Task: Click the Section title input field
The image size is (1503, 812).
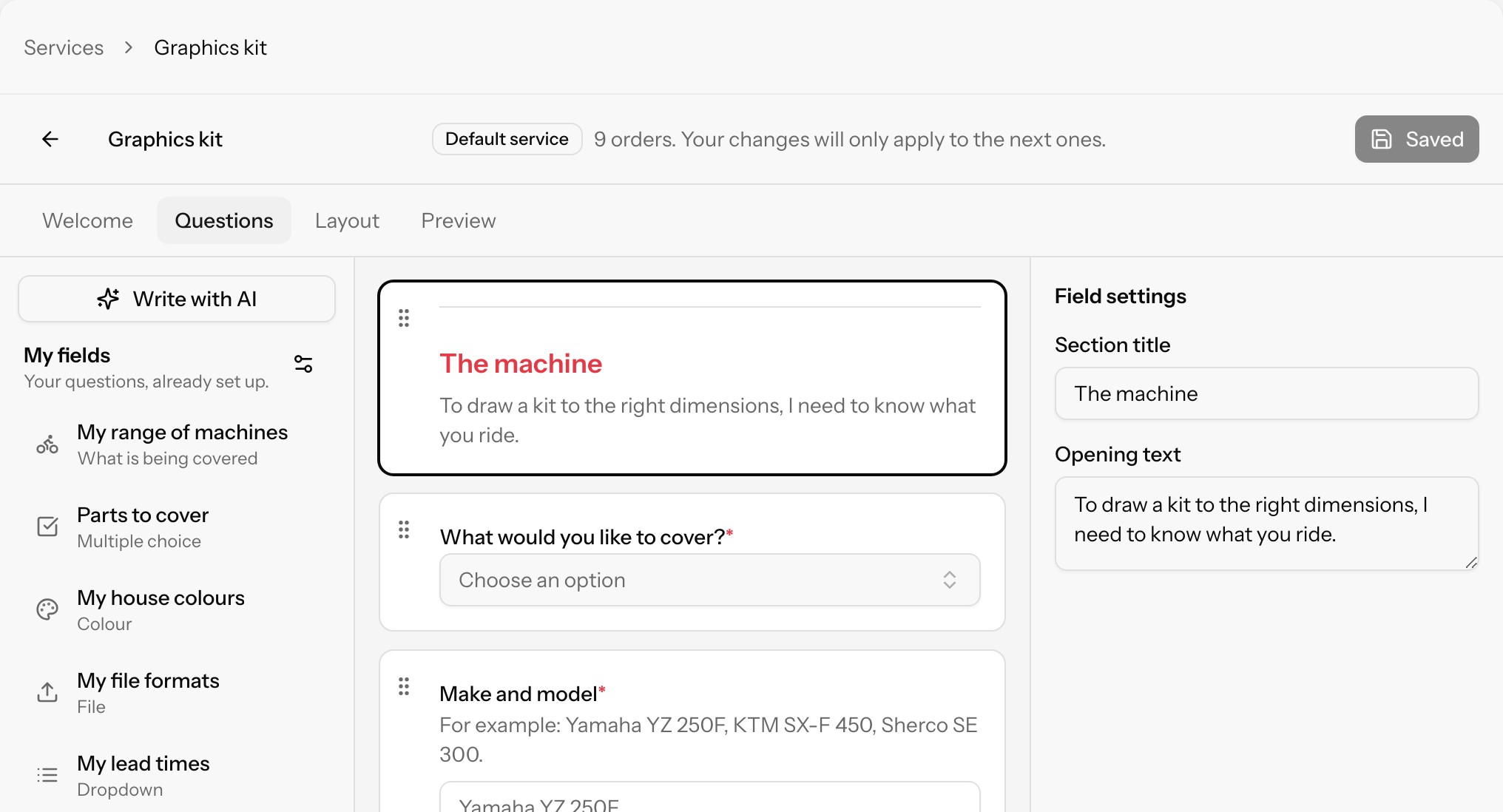Action: [x=1266, y=393]
